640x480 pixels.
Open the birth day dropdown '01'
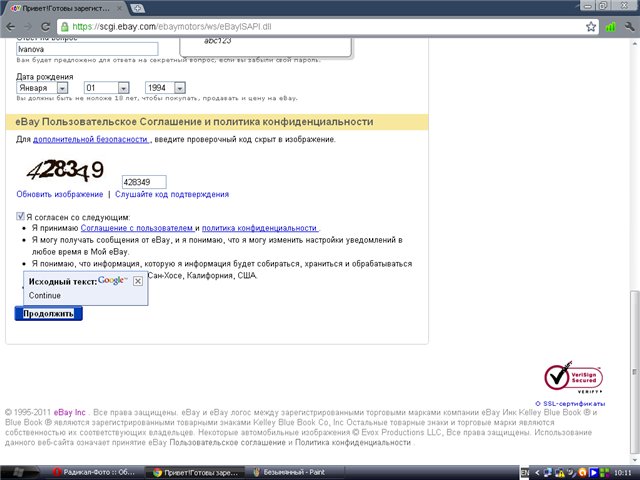pos(107,88)
